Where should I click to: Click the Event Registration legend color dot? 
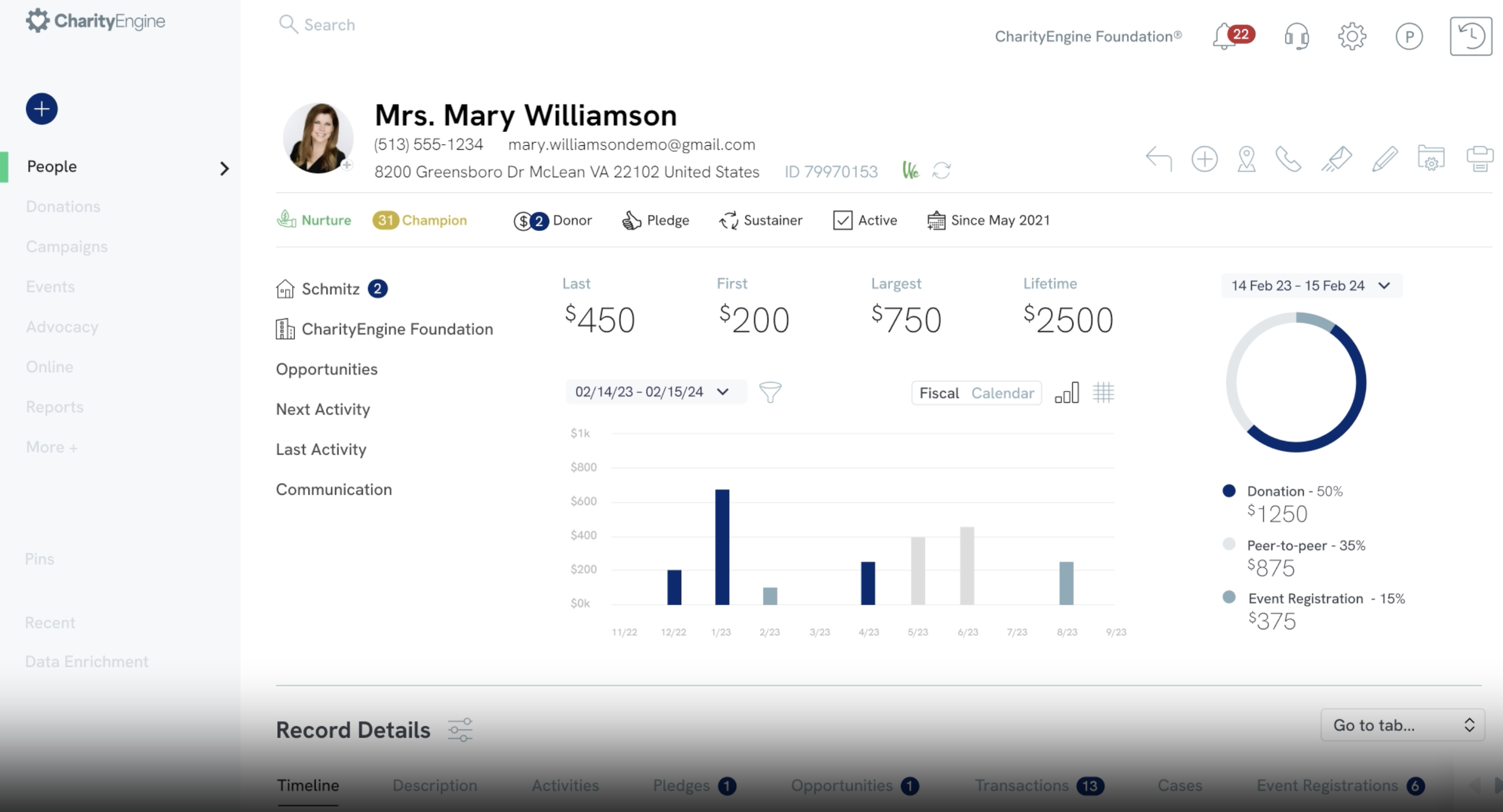1229,597
